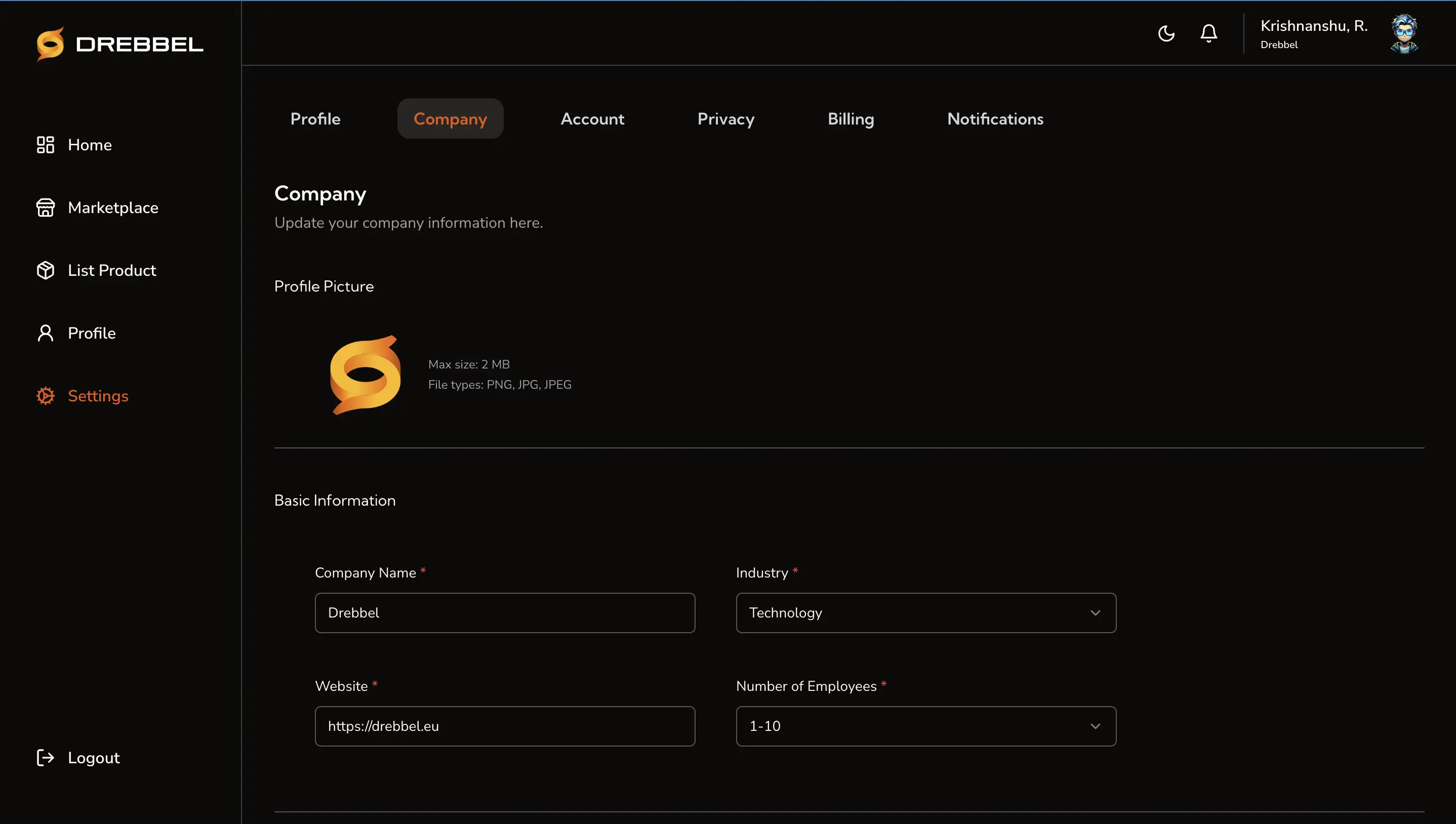Screen dimensions: 1456x824
Task: Select Settings in the sidebar
Action: (98, 396)
